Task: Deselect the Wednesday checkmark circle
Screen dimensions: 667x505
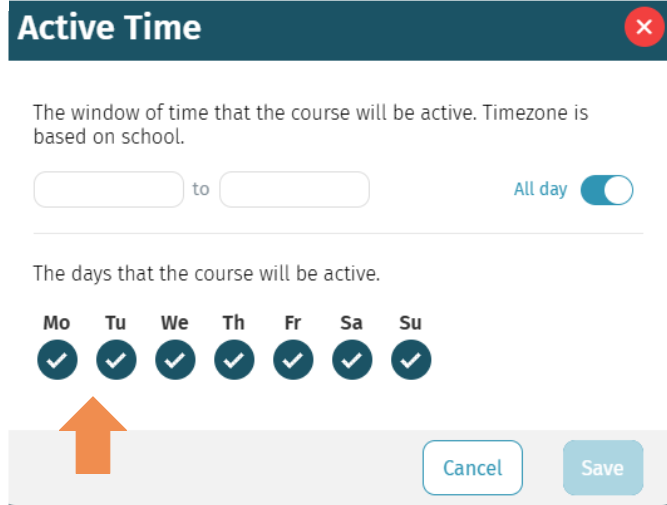Action: tap(175, 360)
